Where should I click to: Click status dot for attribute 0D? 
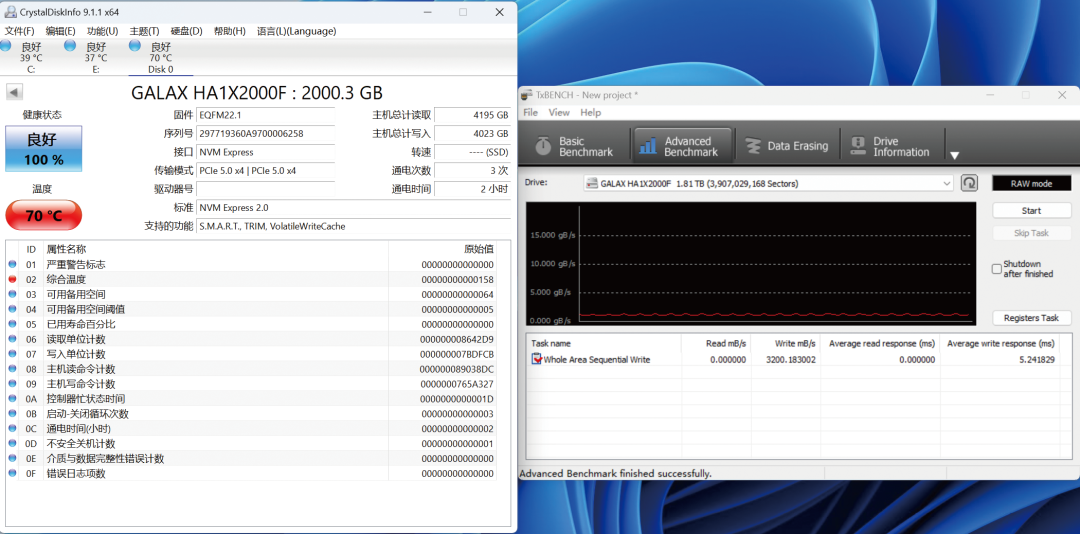coord(12,444)
